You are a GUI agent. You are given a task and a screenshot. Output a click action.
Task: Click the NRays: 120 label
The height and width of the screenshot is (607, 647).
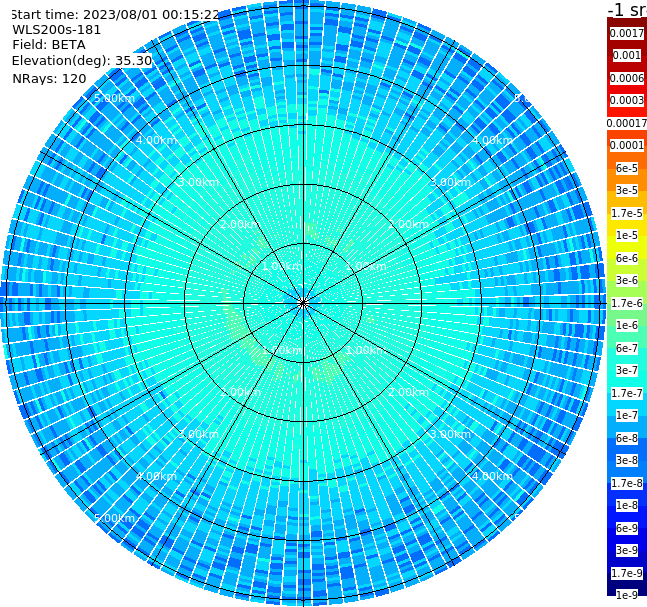49,78
